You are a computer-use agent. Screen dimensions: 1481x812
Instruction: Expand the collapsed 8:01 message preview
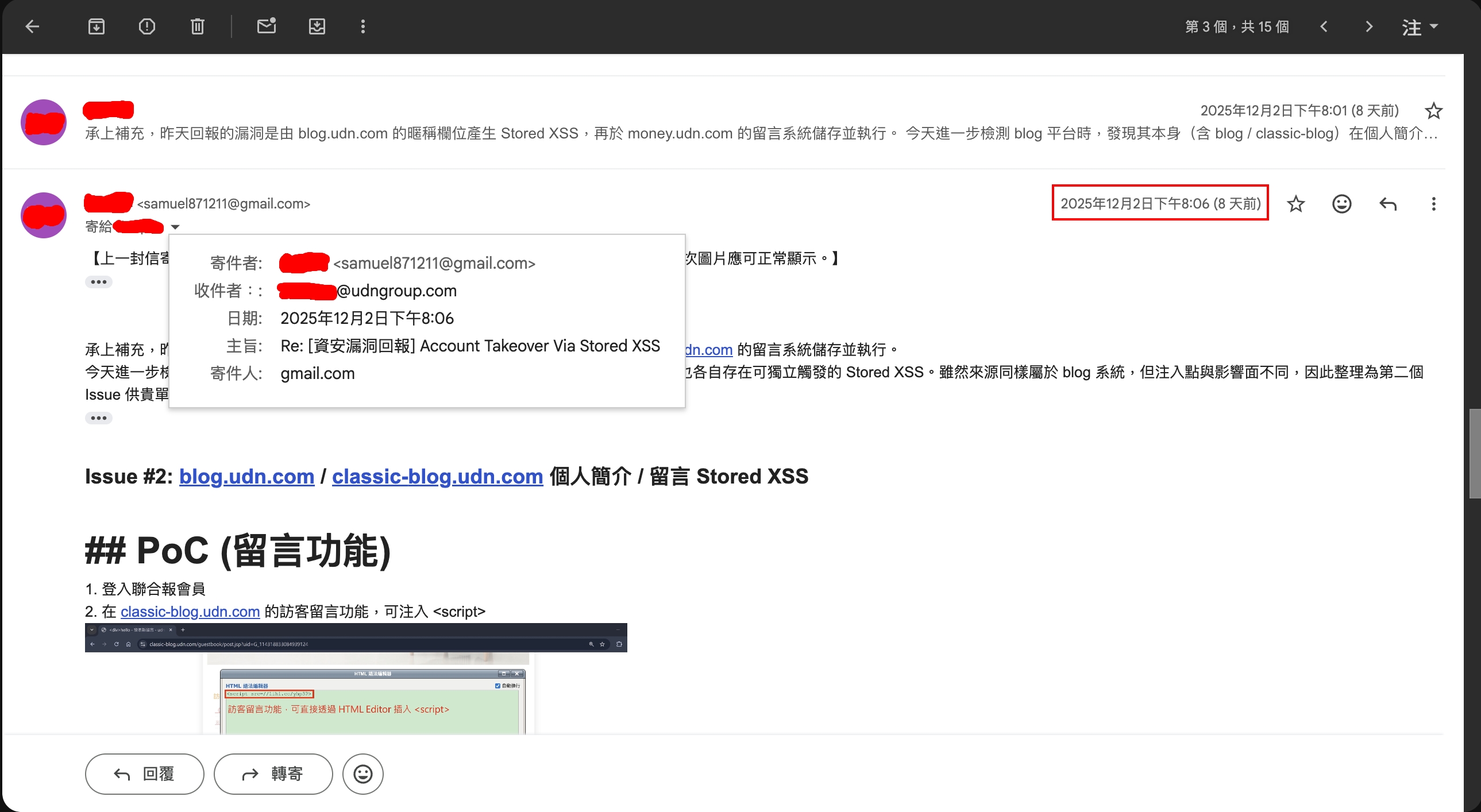pos(762,133)
